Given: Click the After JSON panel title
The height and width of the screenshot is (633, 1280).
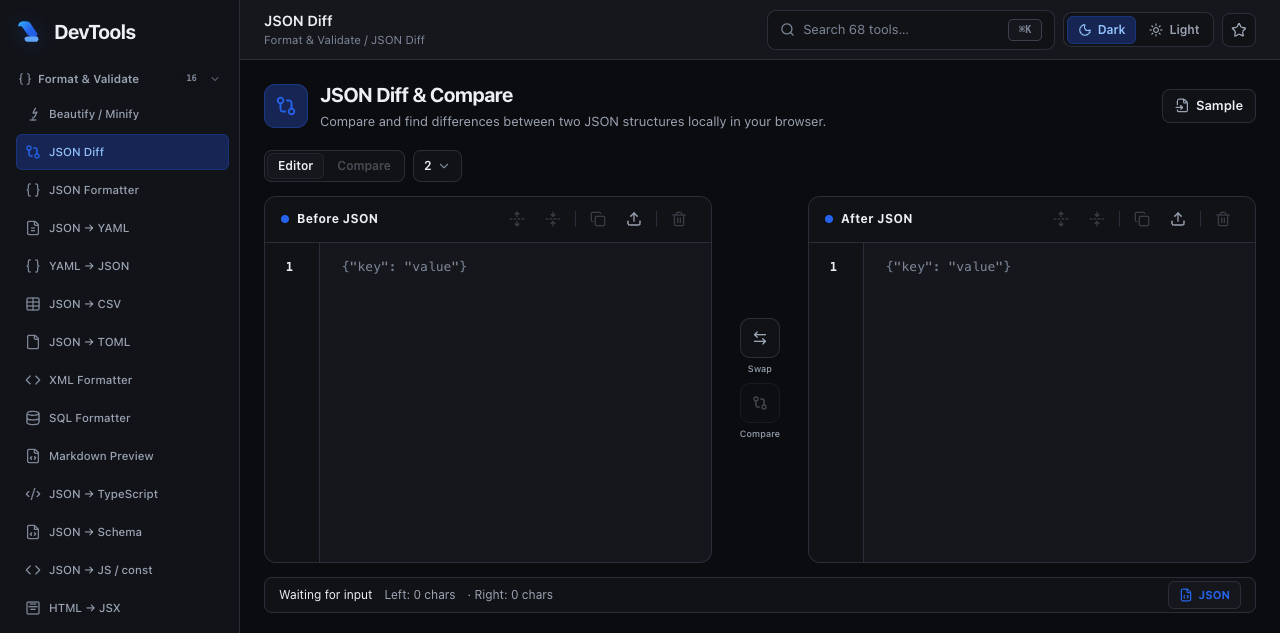Looking at the screenshot, I should 877,219.
